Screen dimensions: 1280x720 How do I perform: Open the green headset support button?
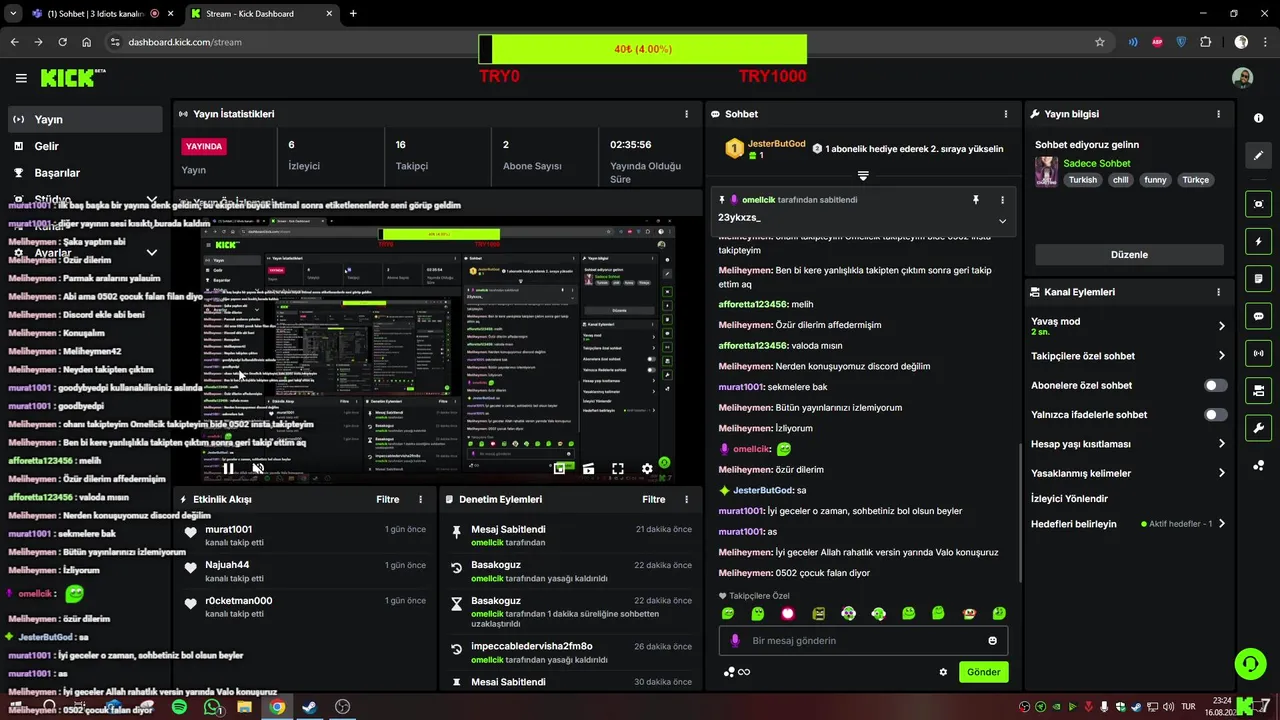pos(1250,663)
